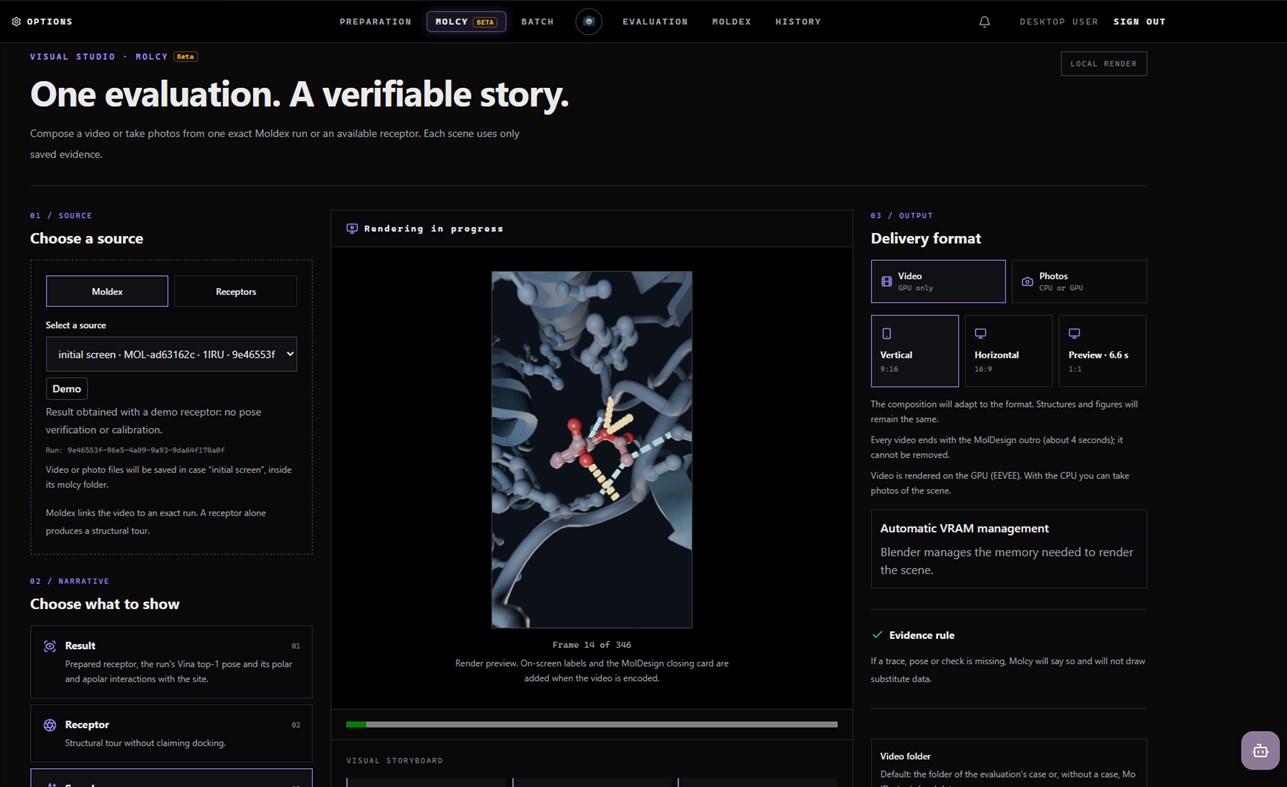The height and width of the screenshot is (787, 1287).
Task: Click the Receptor narrative molecule icon
Action: (x=50, y=725)
